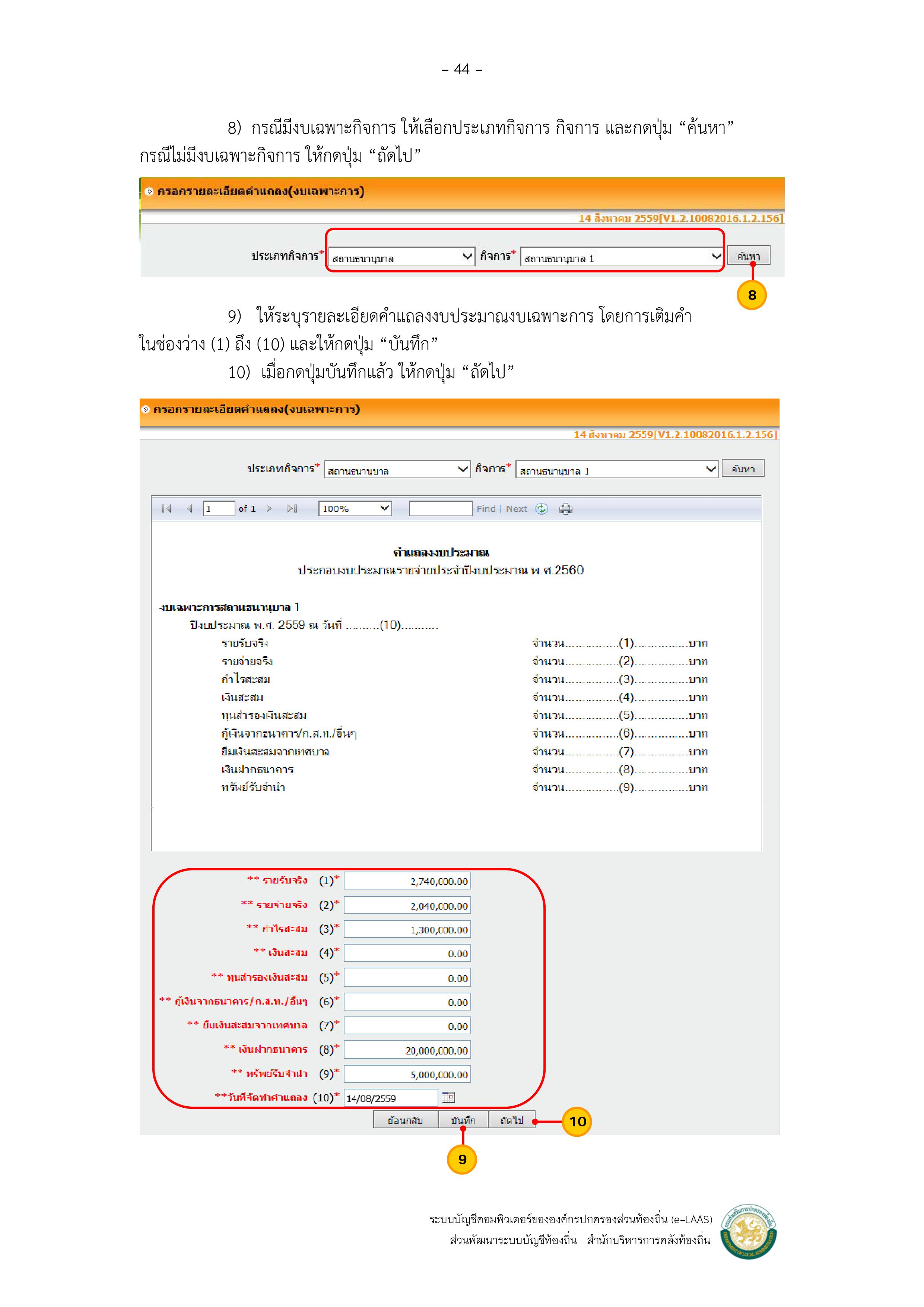Click the Find link in viewer toolbar

click(x=486, y=509)
